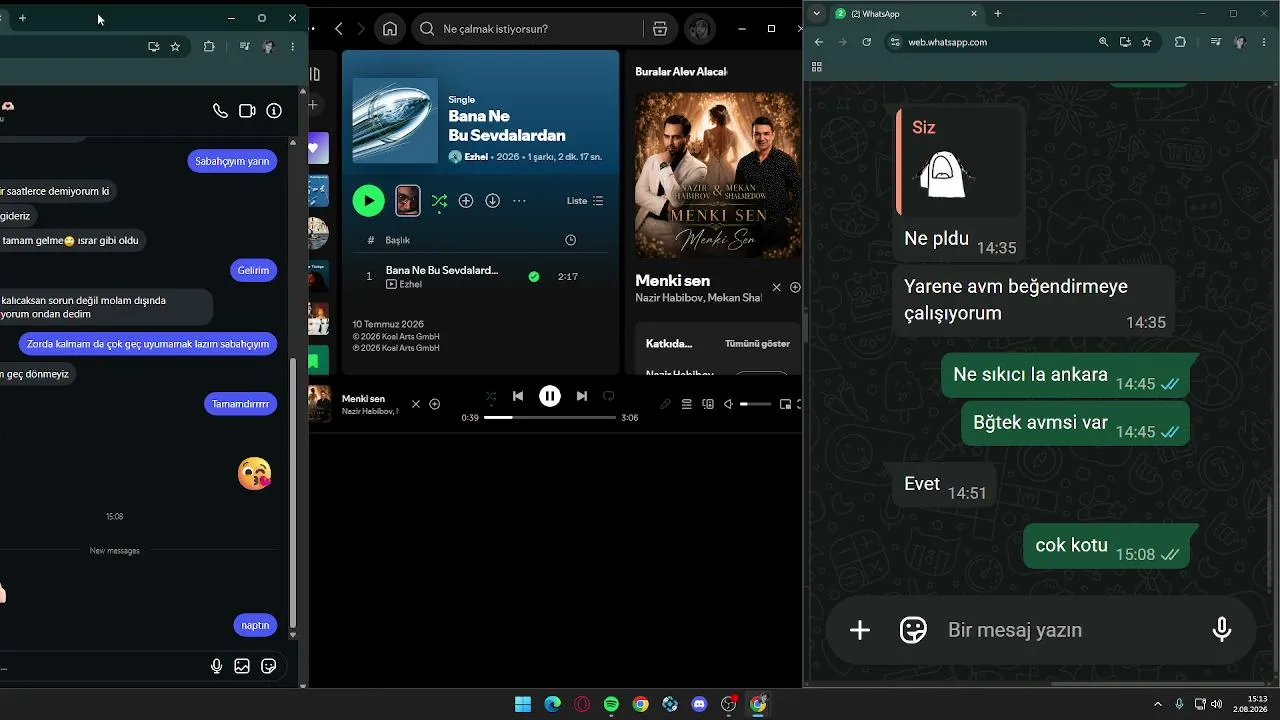This screenshot has width=1280, height=720.
Task: Start a video call in the left chat window
Action: [x=247, y=111]
